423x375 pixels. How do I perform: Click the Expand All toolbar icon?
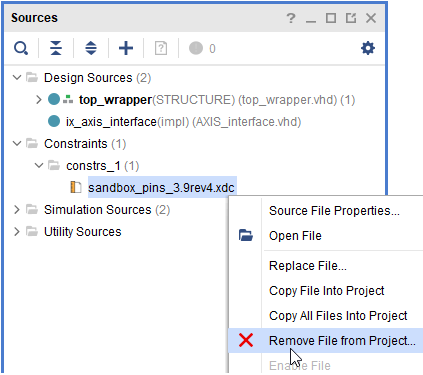[x=91, y=48]
